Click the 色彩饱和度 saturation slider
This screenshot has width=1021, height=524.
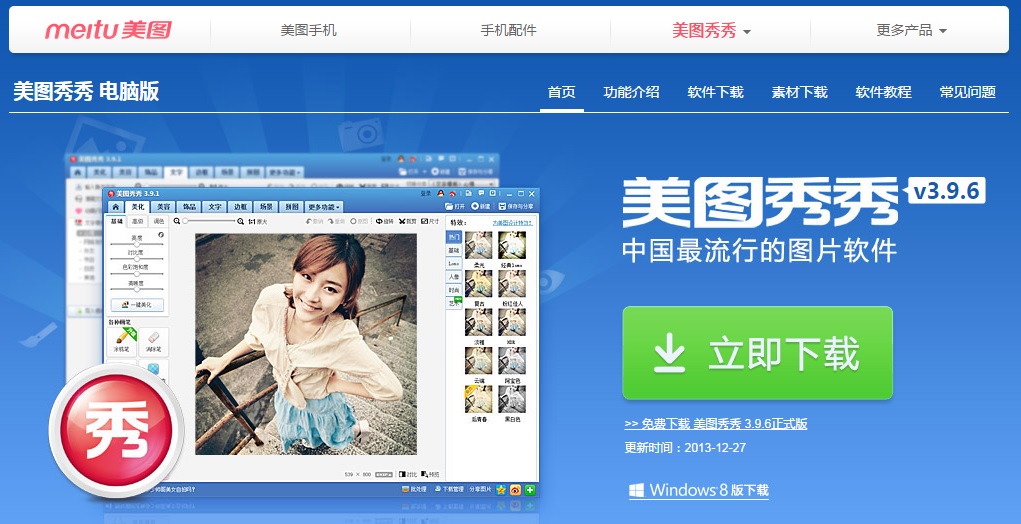(137, 274)
